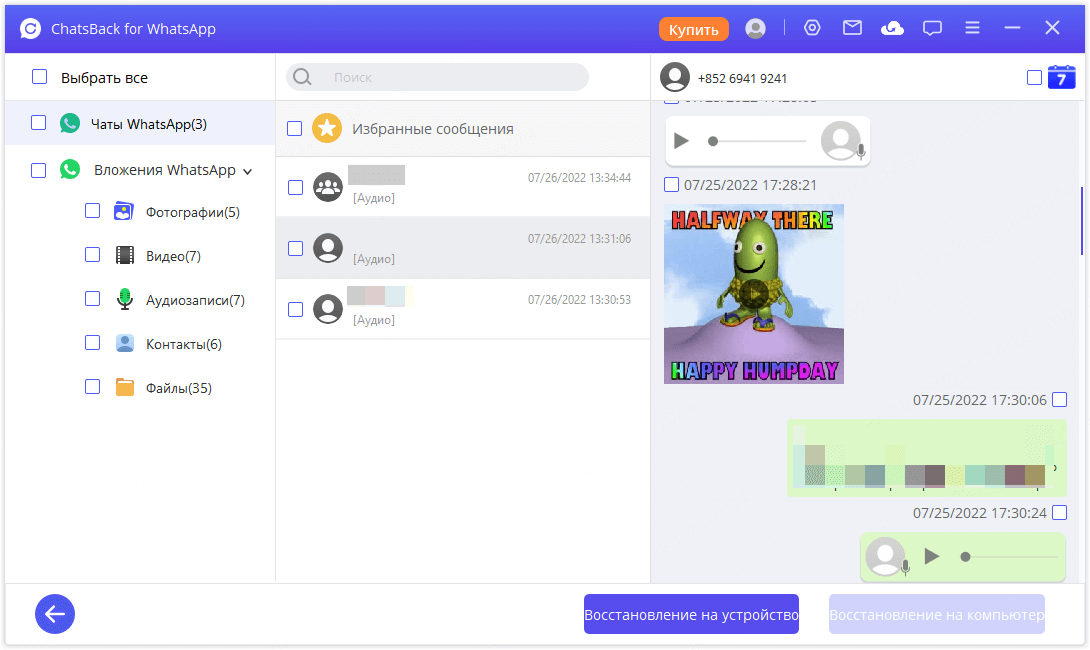
Task: Check the Фотографии(5) checkbox
Action: [x=92, y=211]
